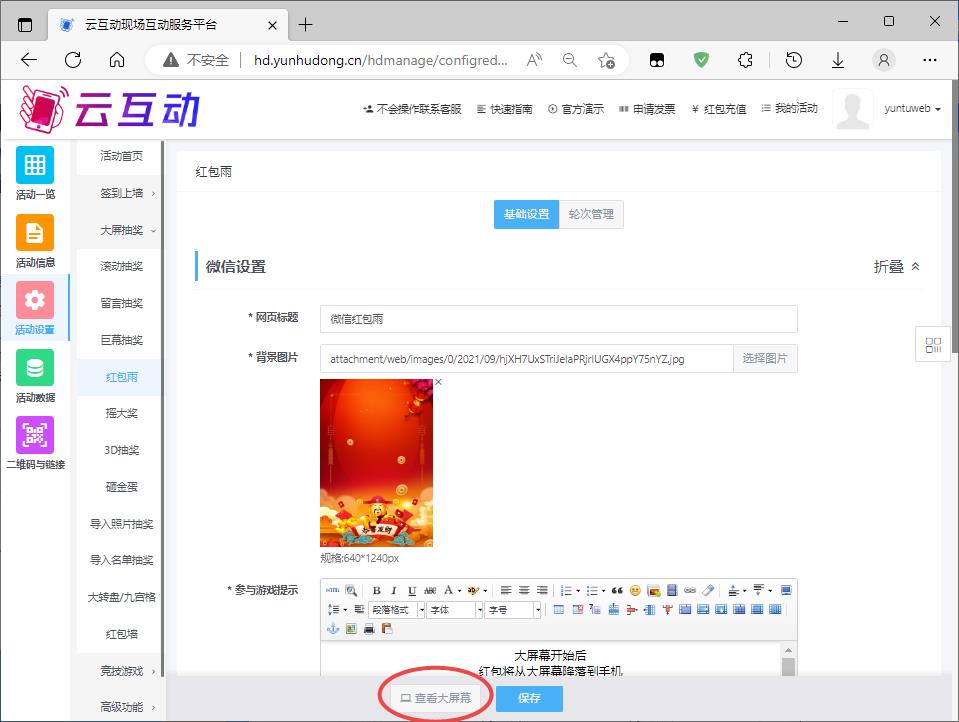
Task: Expand 签到上墙 sidebar menu
Action: point(120,193)
